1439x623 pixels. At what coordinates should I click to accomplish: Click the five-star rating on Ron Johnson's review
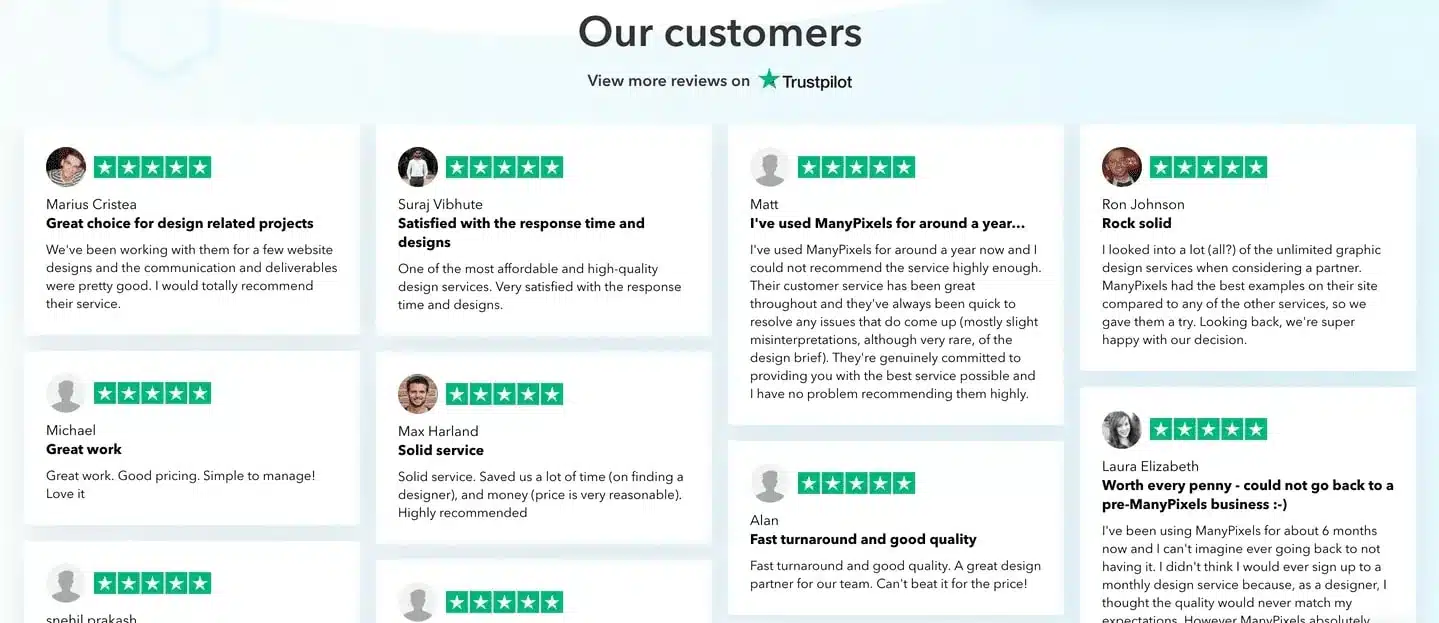pos(1208,167)
